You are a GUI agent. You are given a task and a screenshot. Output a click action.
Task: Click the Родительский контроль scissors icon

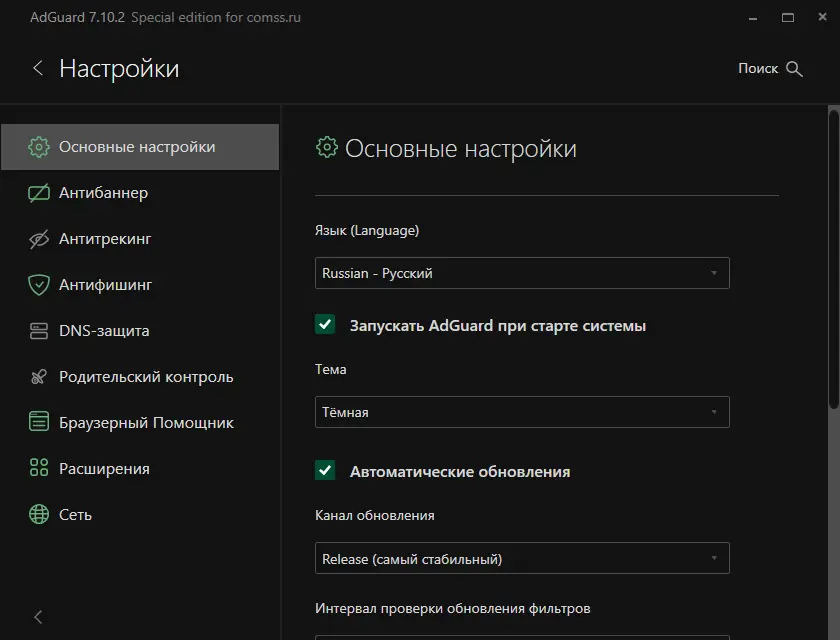click(38, 376)
